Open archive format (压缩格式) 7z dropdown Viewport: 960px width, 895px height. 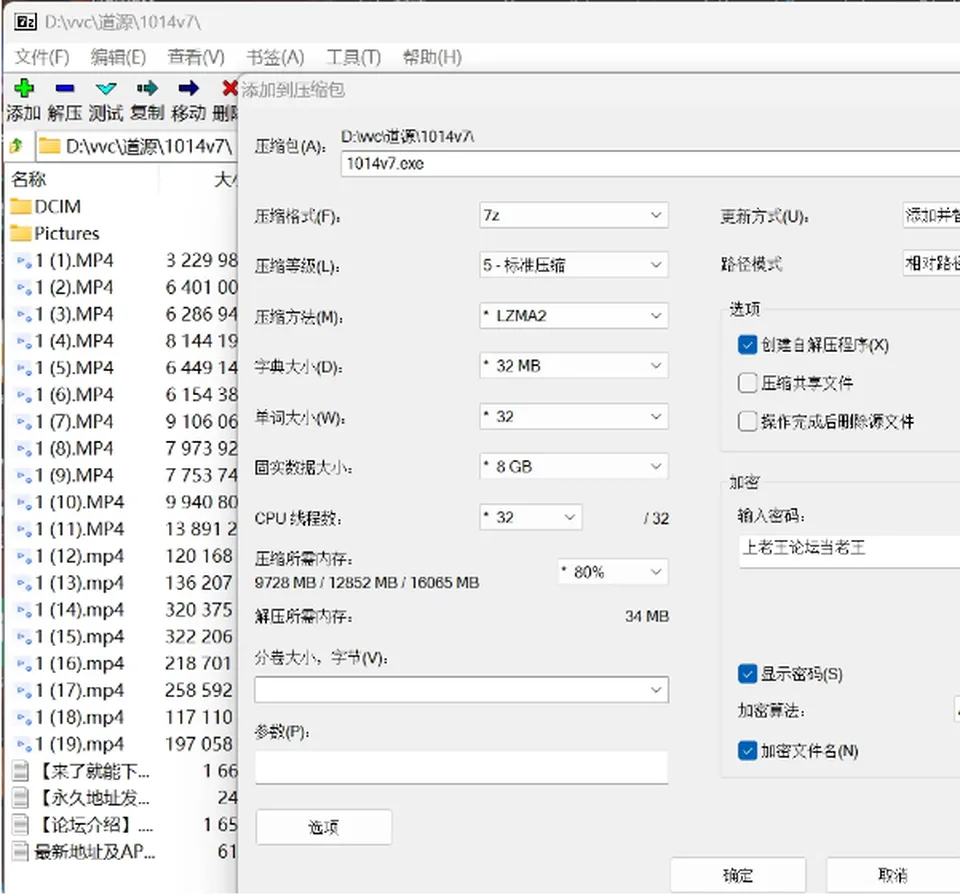coord(574,215)
